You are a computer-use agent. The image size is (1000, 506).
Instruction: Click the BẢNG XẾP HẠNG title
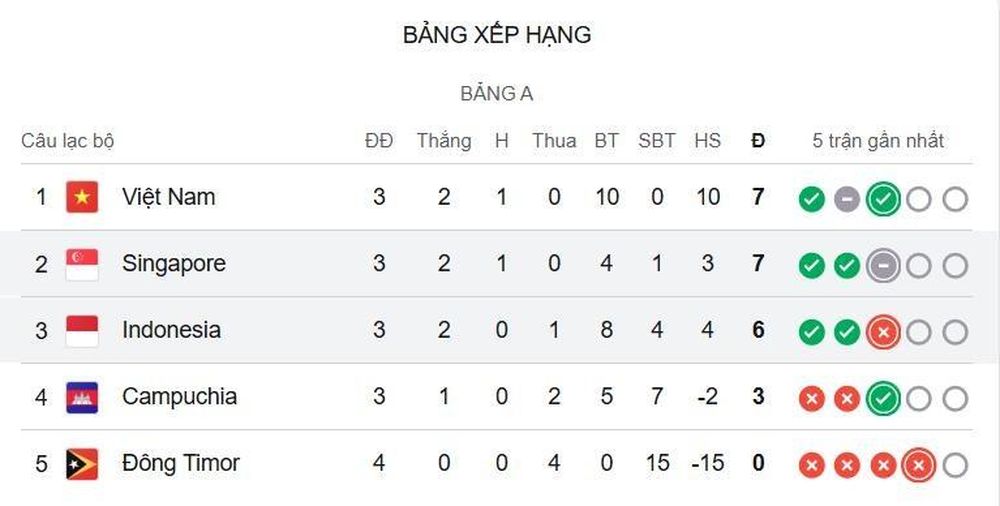pos(497,34)
